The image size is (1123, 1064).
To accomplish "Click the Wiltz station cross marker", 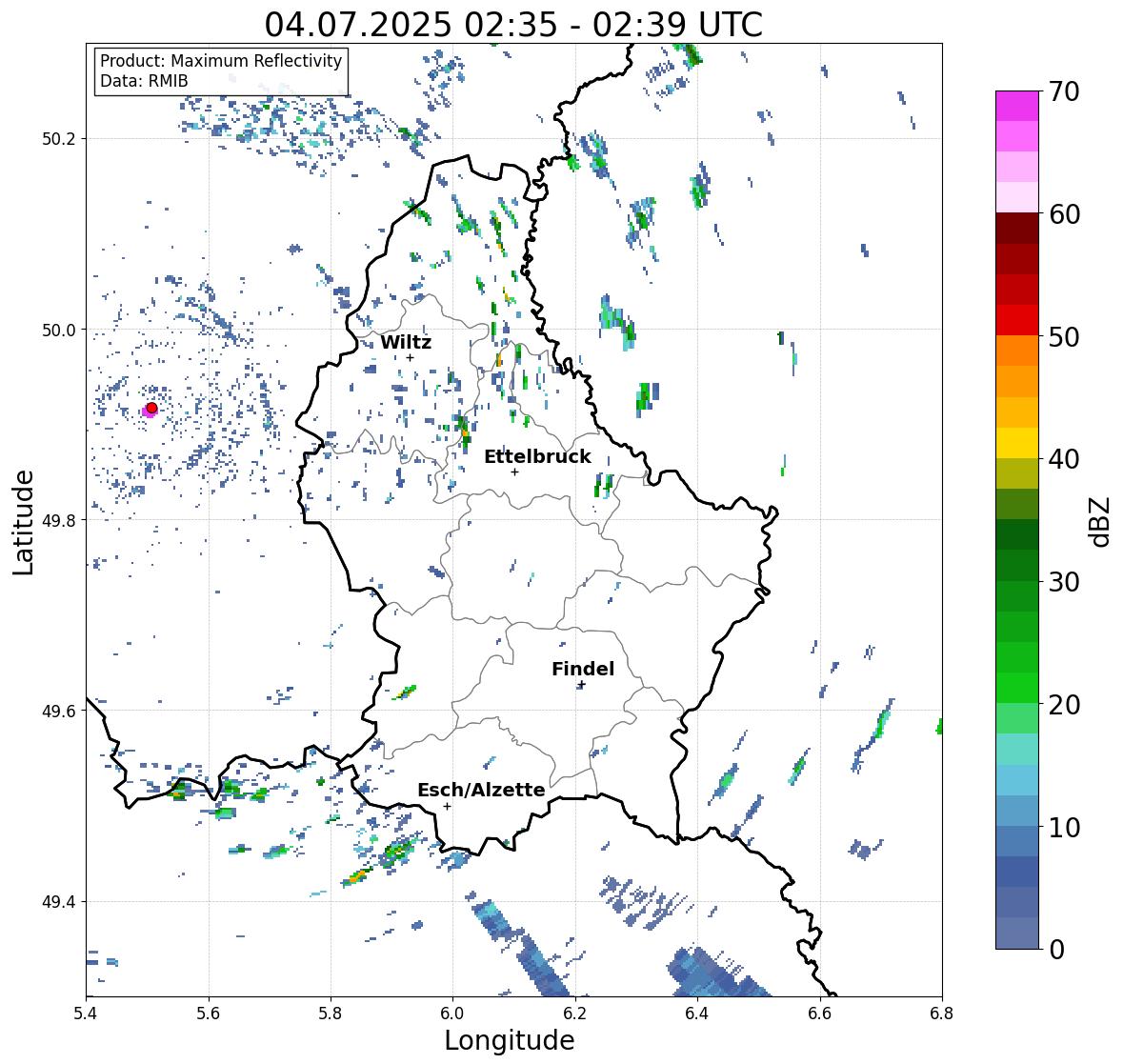I will pos(410,358).
